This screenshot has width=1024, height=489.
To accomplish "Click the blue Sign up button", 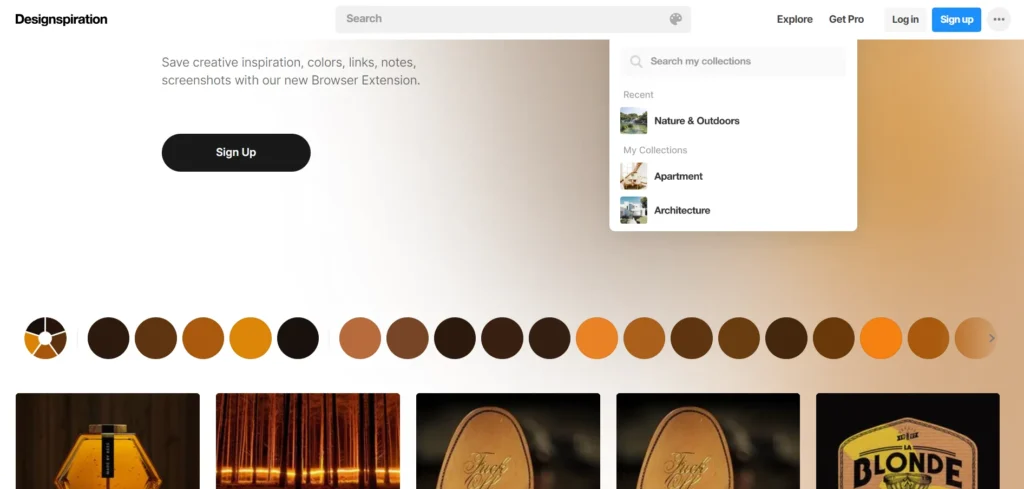I will coord(956,20).
